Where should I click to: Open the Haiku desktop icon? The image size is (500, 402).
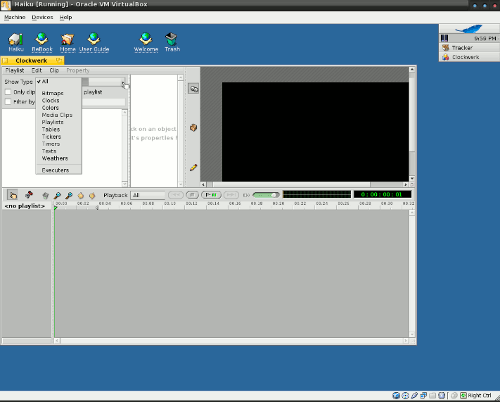click(16, 42)
